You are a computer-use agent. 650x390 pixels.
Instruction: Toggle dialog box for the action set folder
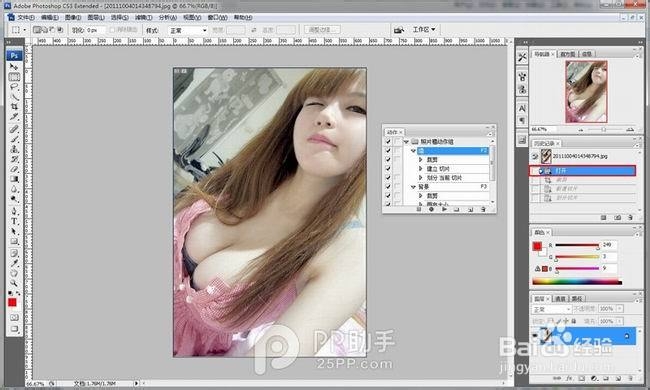tap(397, 142)
